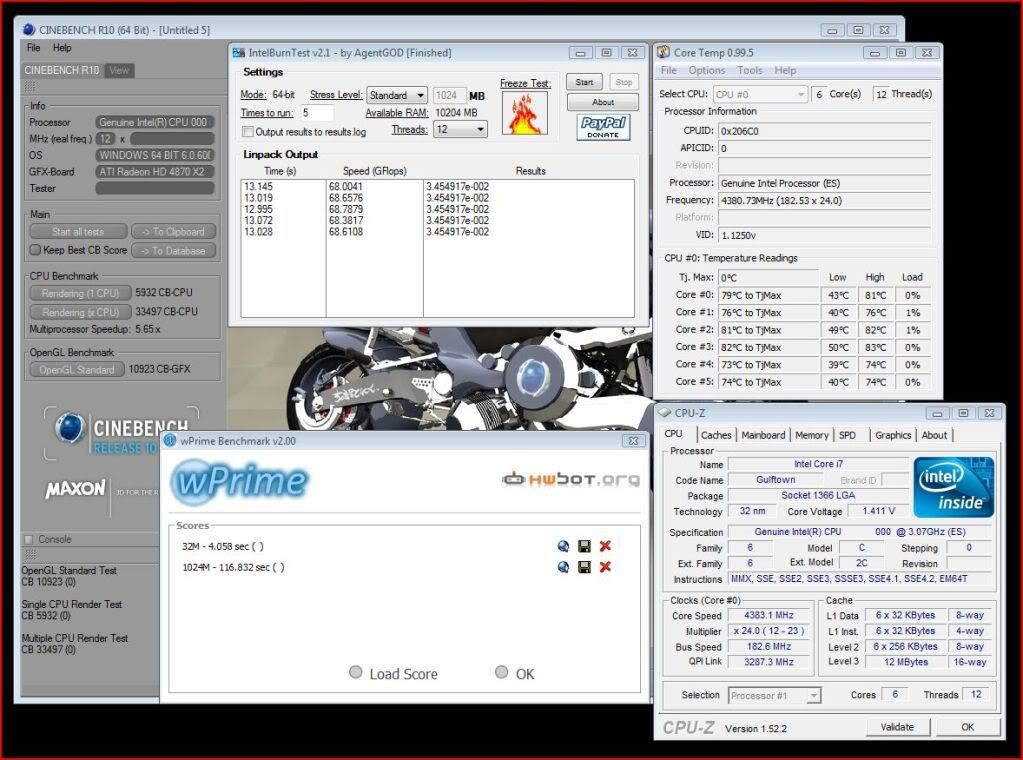Toggle the Keep Best CB Score checkbox
Viewport: 1023px width, 760px height.
click(35, 250)
